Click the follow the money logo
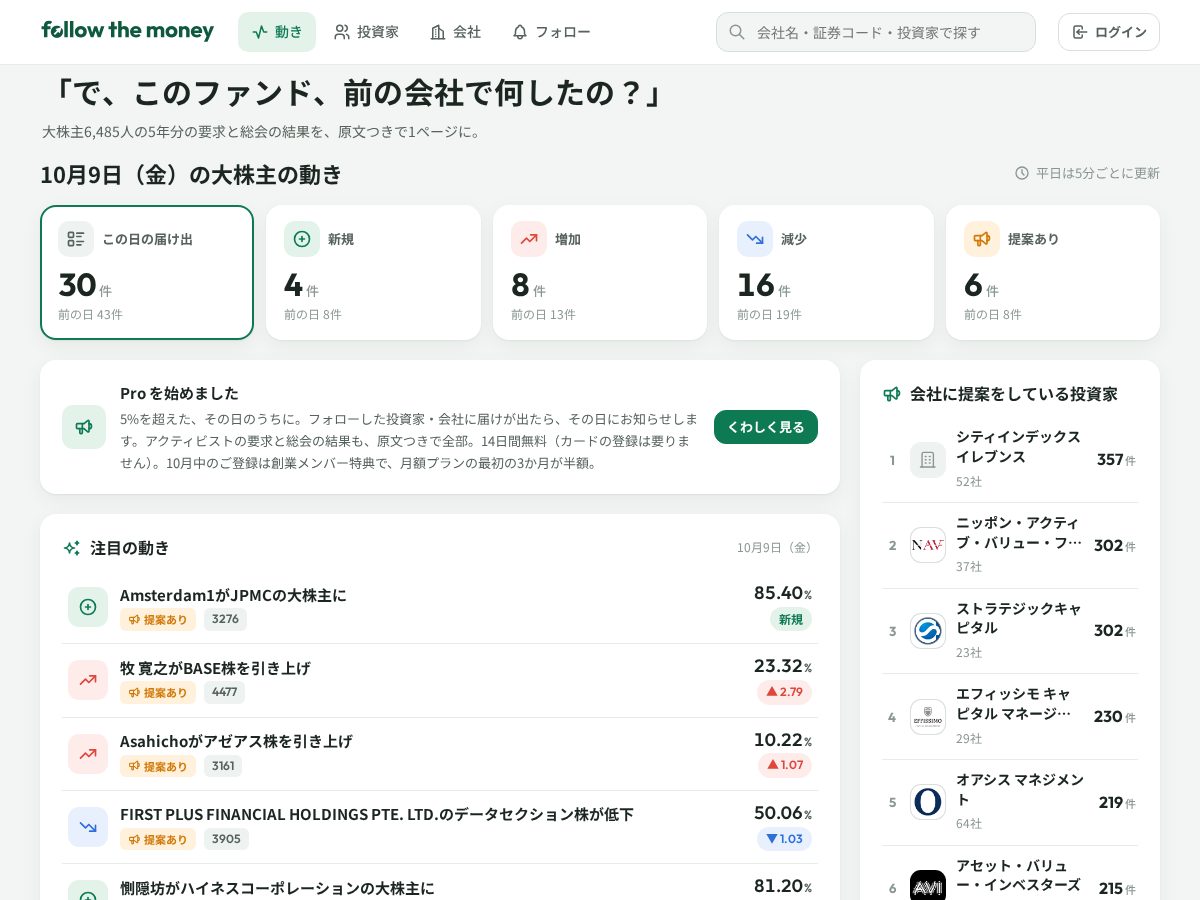The height and width of the screenshot is (900, 1200). 127,31
